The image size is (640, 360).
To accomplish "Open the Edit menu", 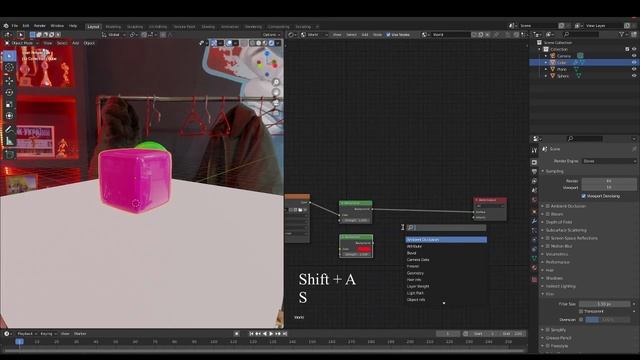I will [26, 26].
